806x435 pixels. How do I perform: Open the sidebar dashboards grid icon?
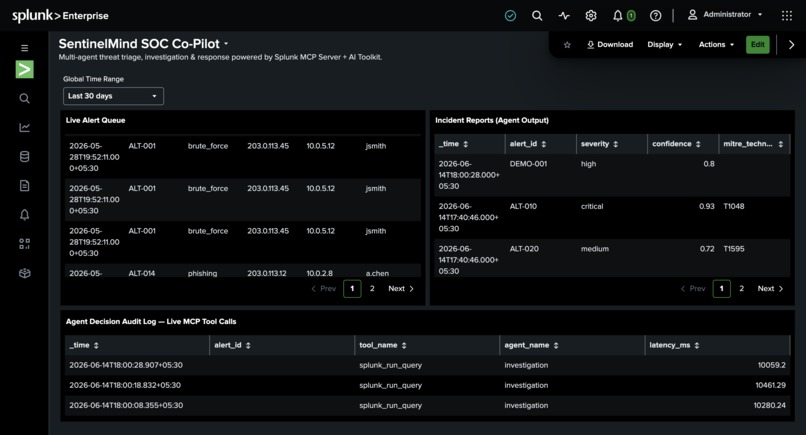(24, 244)
